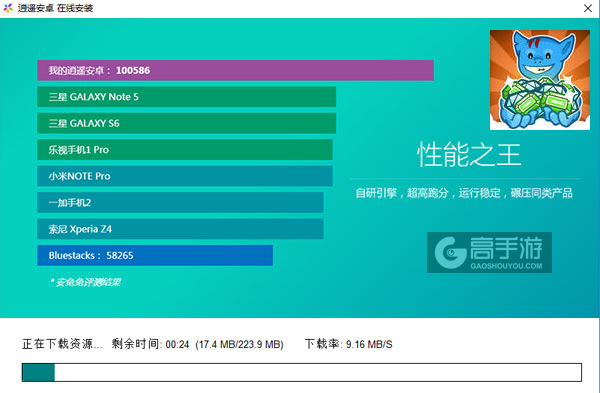Click the remaining time 00:24 value
Viewport: 600px width, 393px height.
coord(177,345)
